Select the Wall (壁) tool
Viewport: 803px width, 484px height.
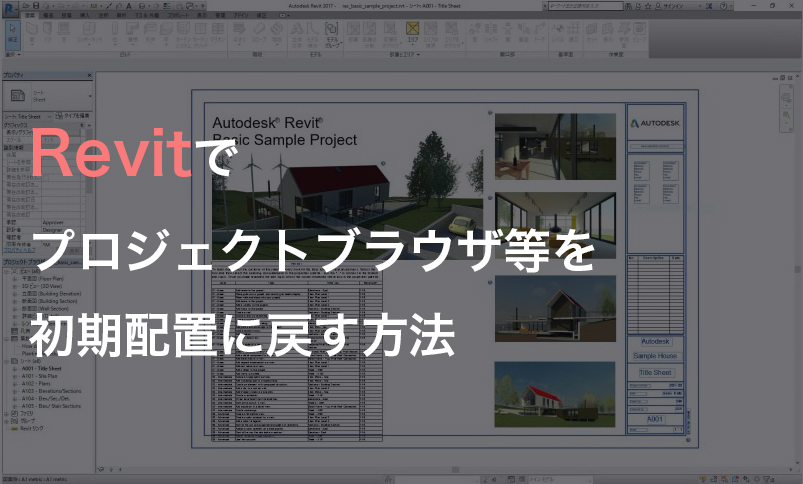click(x=32, y=33)
